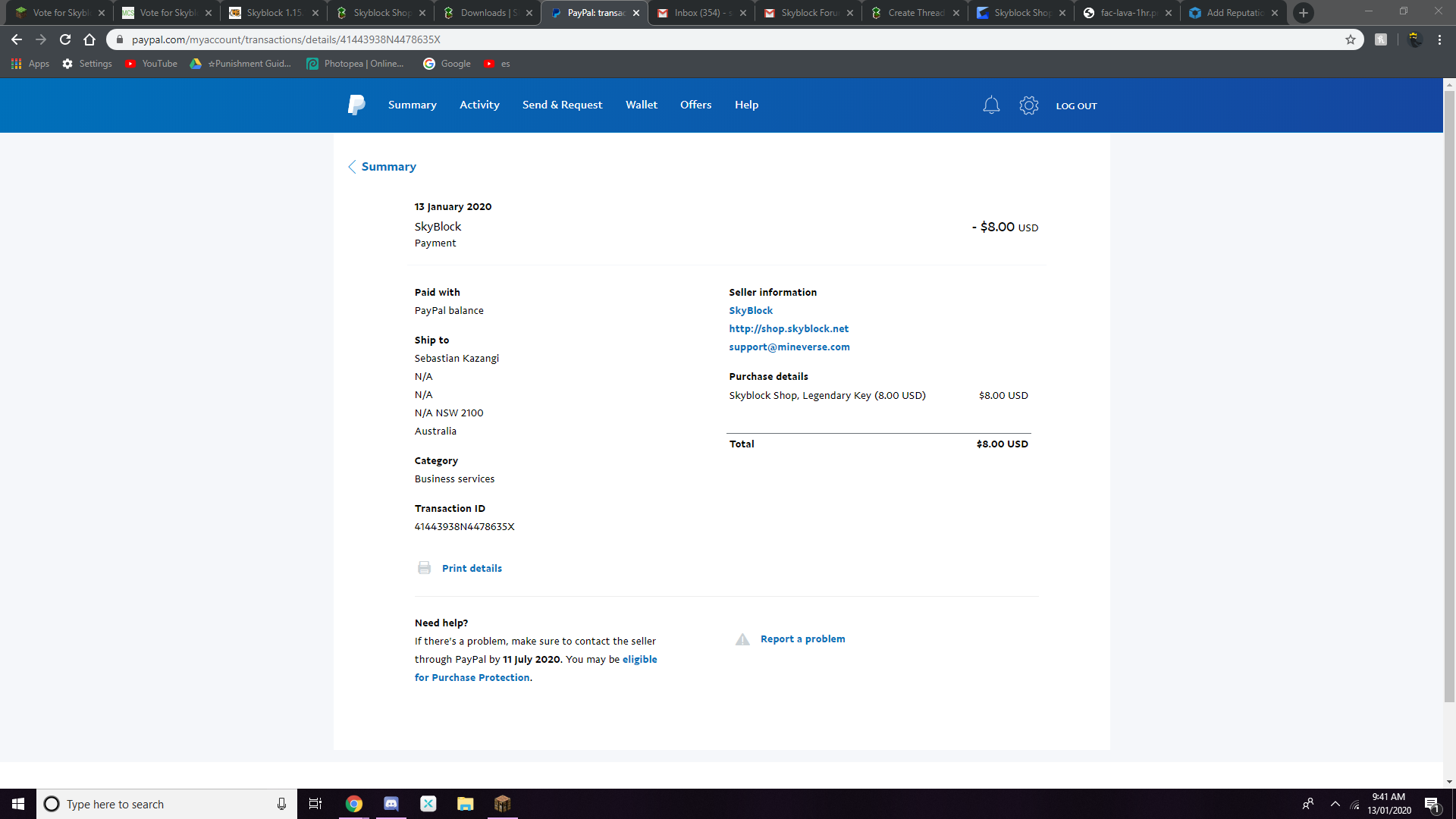
Task: Click the Chrome three-dot menu icon
Action: [1439, 39]
